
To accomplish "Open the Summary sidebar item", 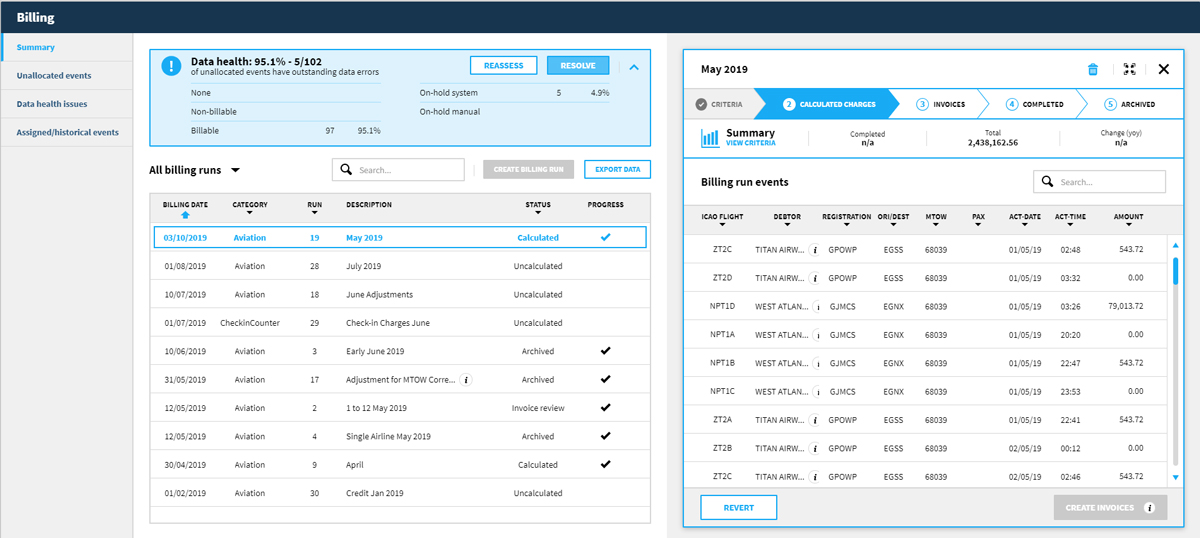I will [x=67, y=47].
